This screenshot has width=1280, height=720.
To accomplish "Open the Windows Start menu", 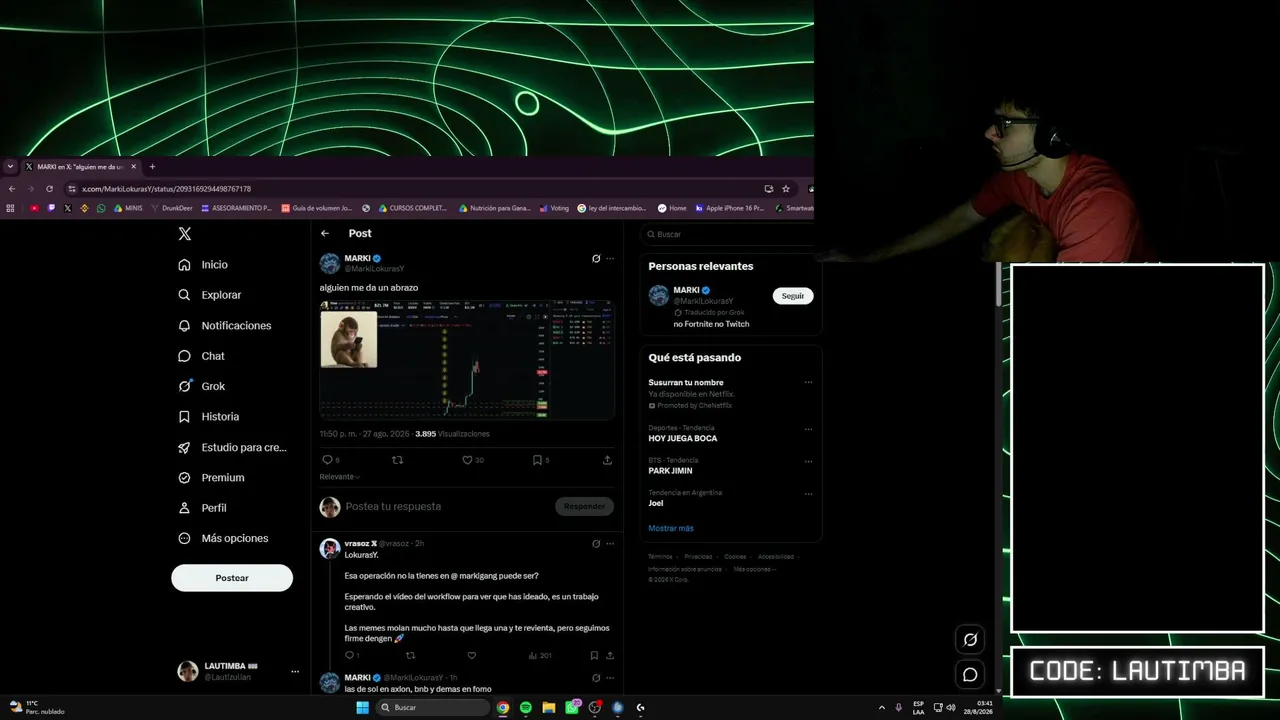I will point(363,708).
